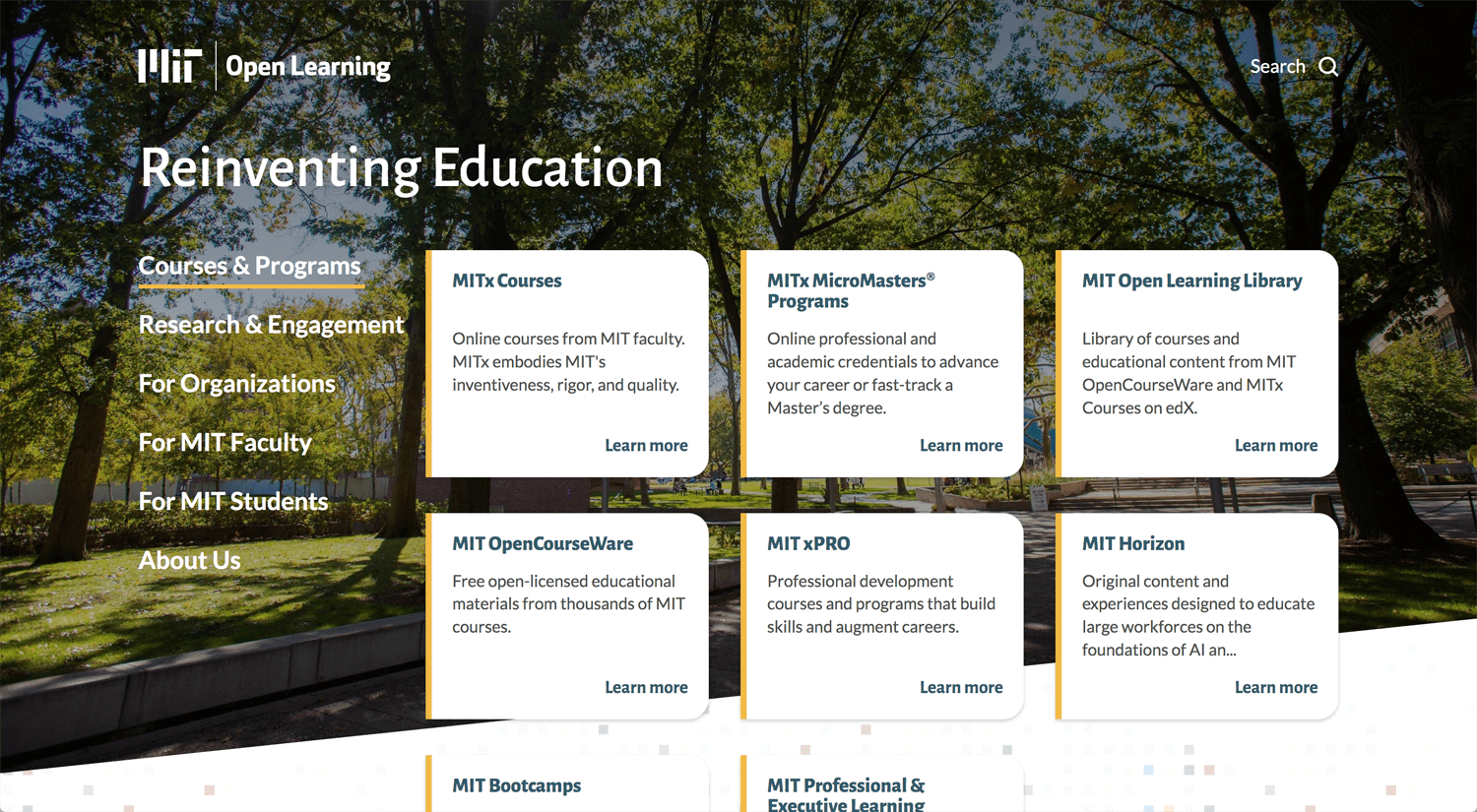Click MIT OpenCourseWare description text
This screenshot has width=1477, height=812.
coord(568,603)
